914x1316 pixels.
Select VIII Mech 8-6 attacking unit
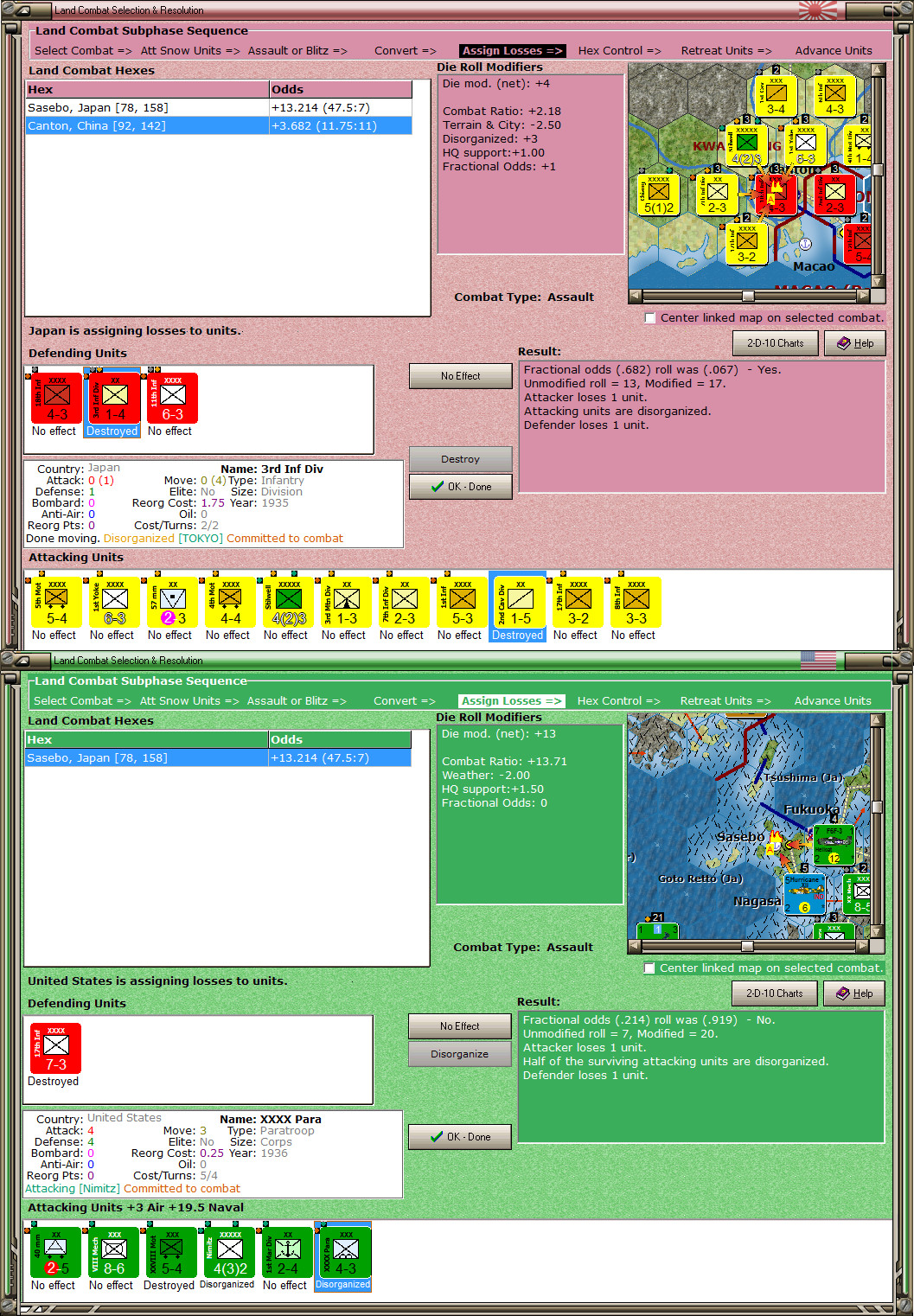coord(113,1253)
